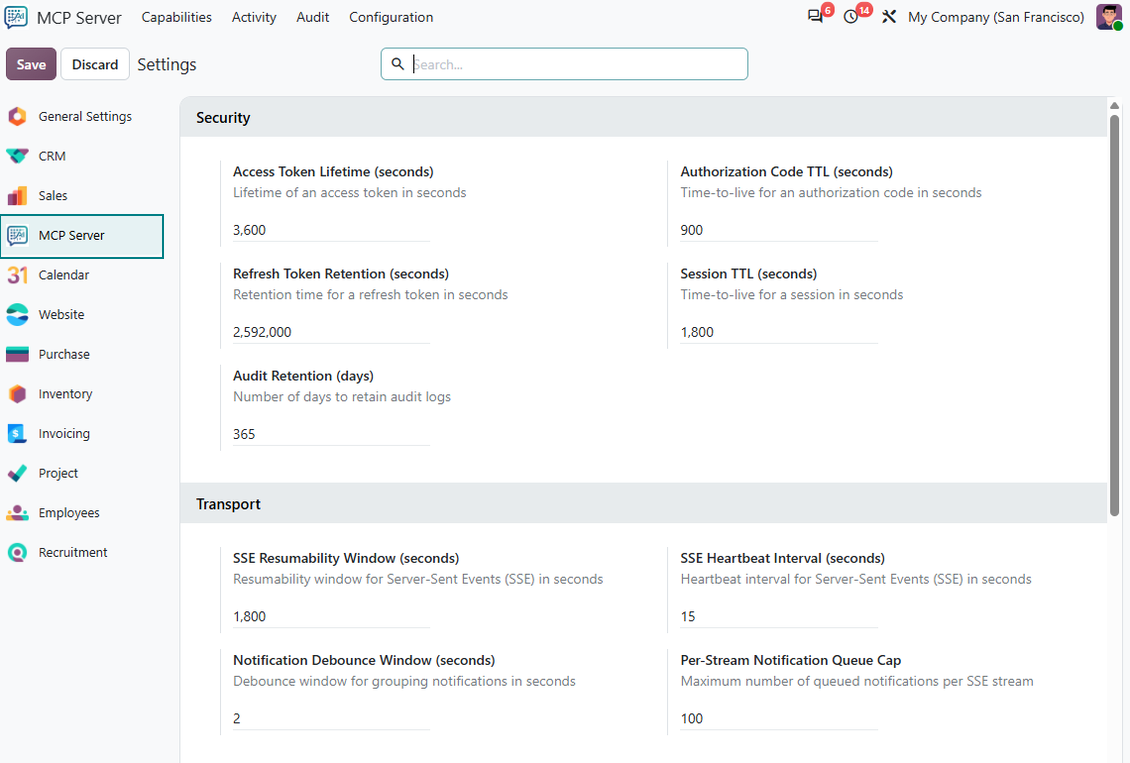The width and height of the screenshot is (1130, 763).
Task: Open the Configuration menu
Action: [391, 17]
